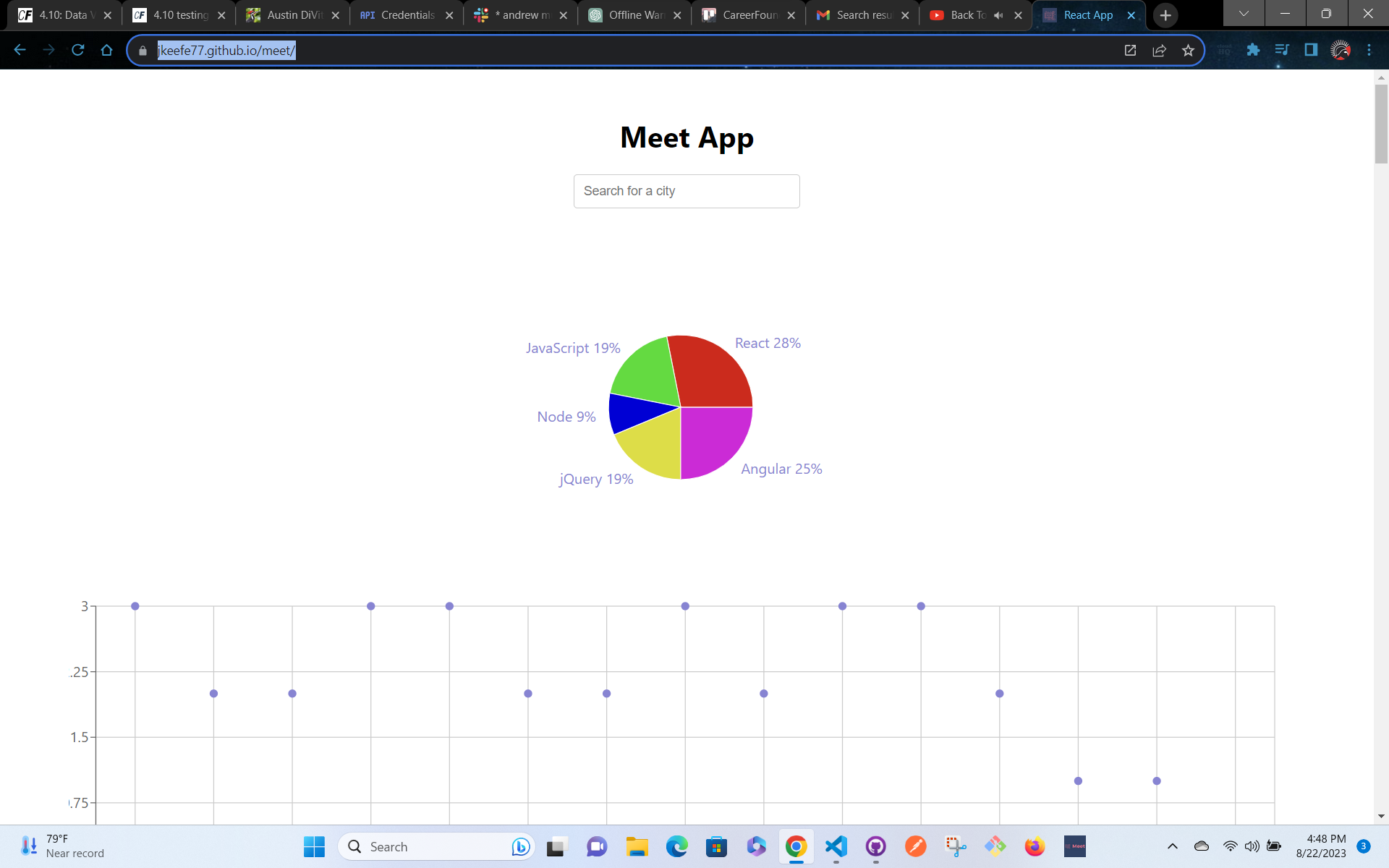Image resolution: width=1389 pixels, height=868 pixels.
Task: Open the clock showing 4:48 PM
Action: [x=1321, y=846]
